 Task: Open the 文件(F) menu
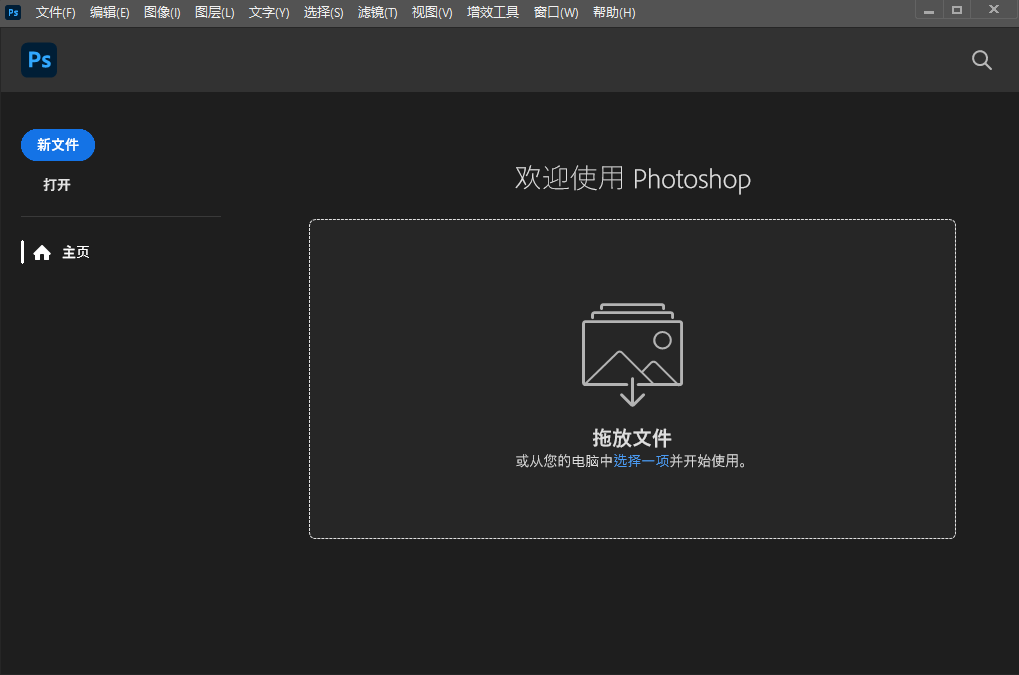pos(55,12)
